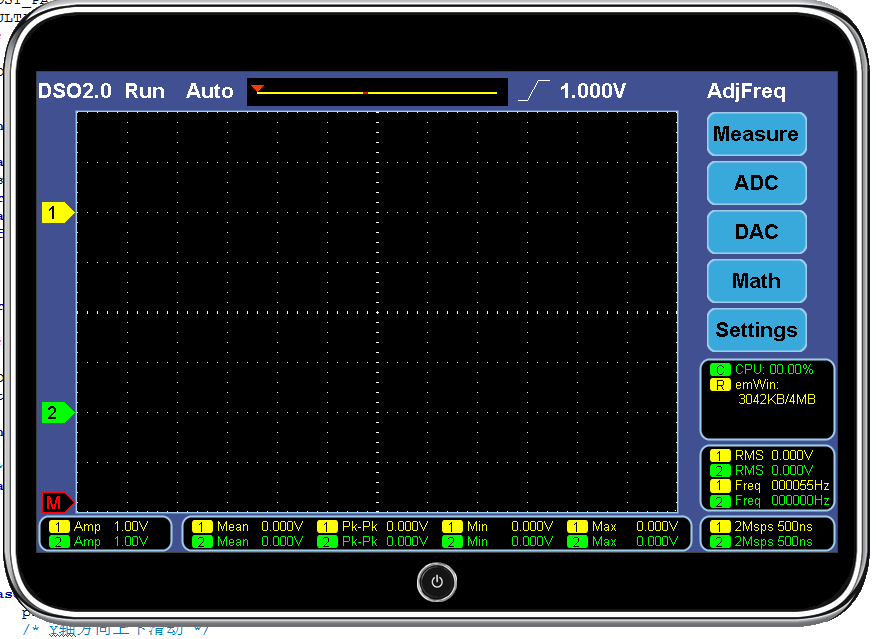Image resolution: width=876 pixels, height=639 pixels.
Task: Click yellow 1 badge beside Amp
Action: [59, 527]
